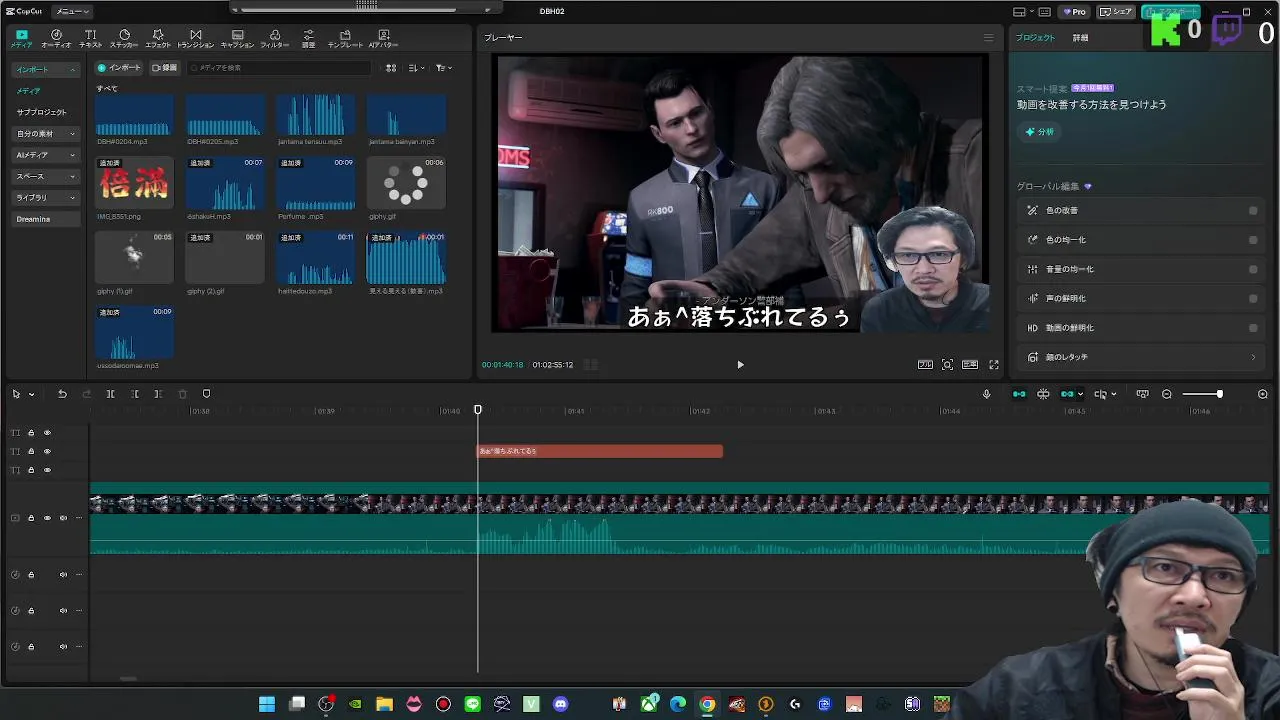The width and height of the screenshot is (1280, 720).
Task: Hide the main video track with eye icon
Action: pyautogui.click(x=47, y=518)
